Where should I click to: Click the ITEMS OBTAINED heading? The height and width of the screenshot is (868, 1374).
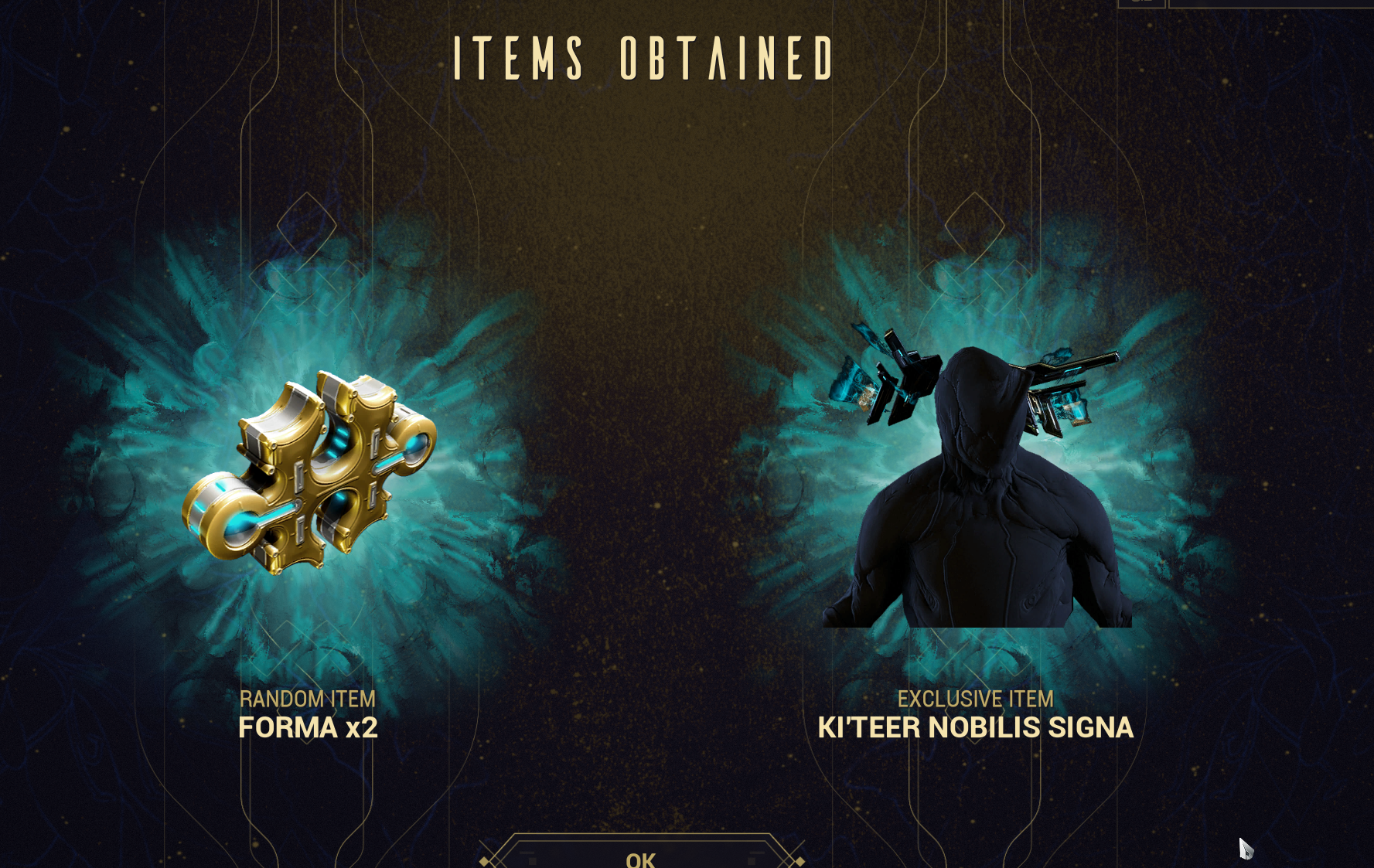pos(643,58)
